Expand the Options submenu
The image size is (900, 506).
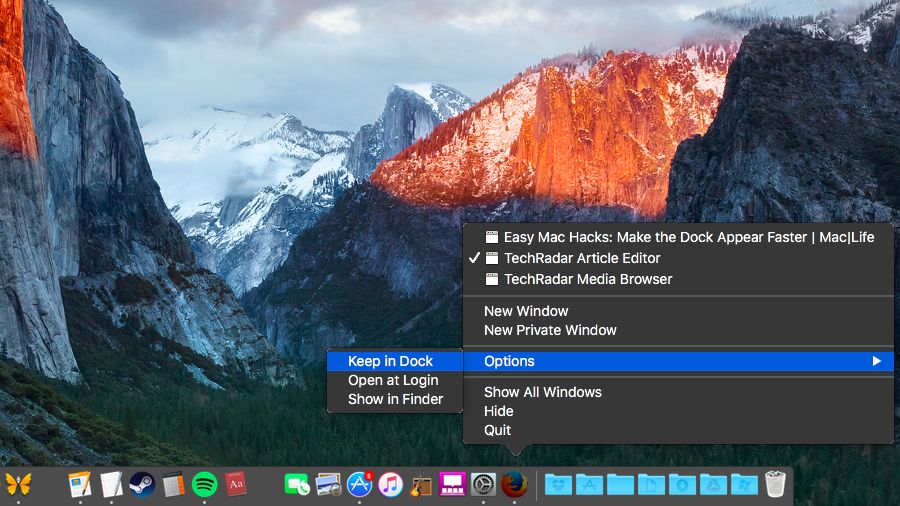(678, 361)
